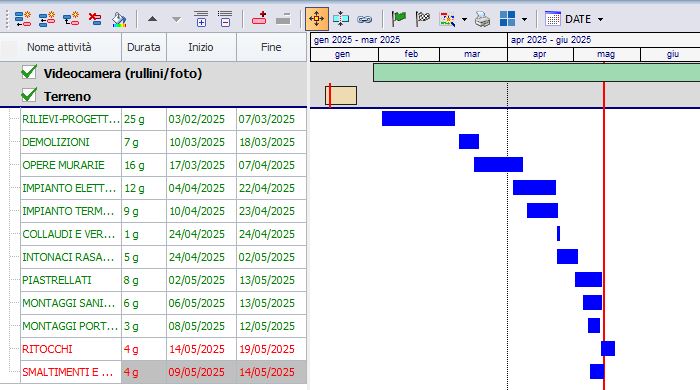This screenshot has width=700, height=390.
Task: Click the 25 g duration cell
Action: tap(144, 119)
